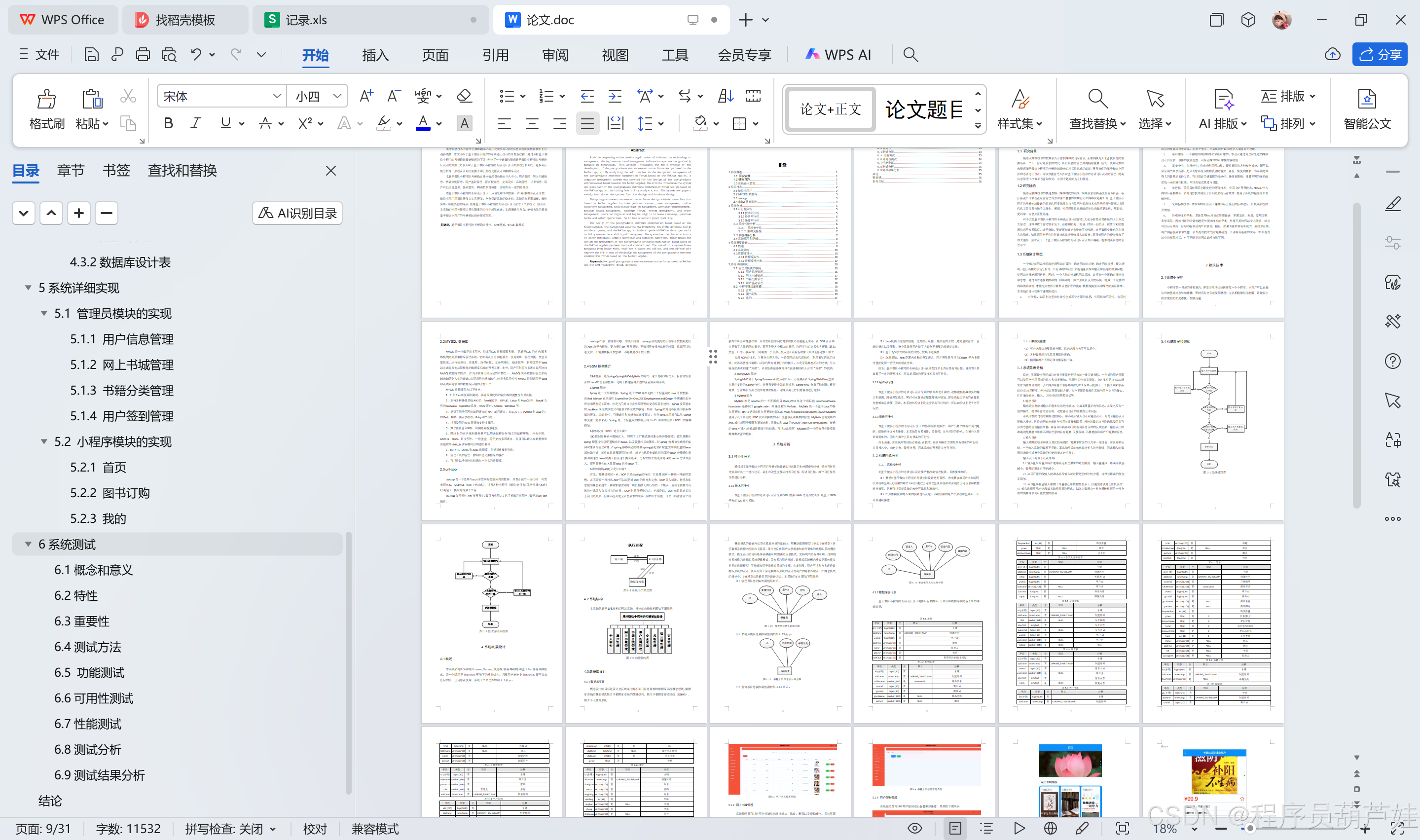1420x840 pixels.
Task: Click the numbered list icon
Action: coord(546,96)
